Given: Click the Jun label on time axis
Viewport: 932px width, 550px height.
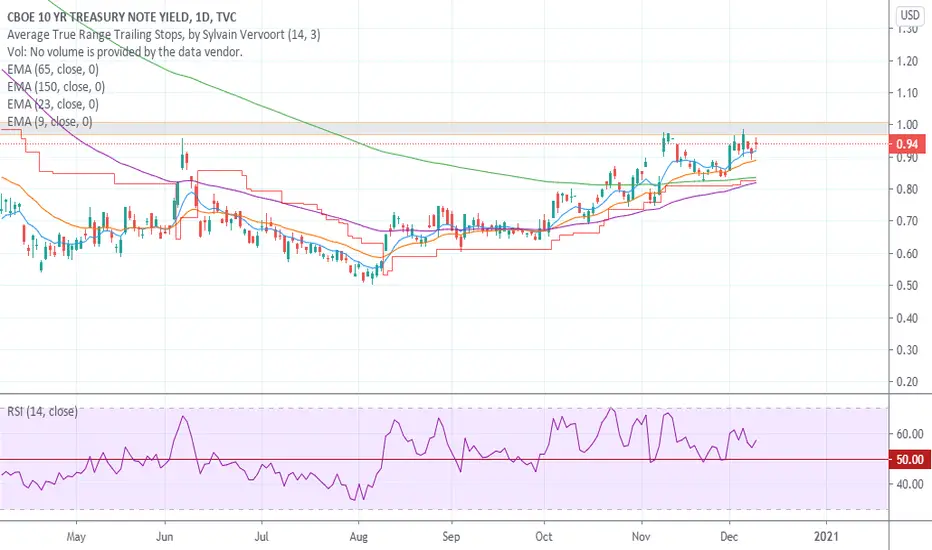Looking at the screenshot, I should (165, 536).
